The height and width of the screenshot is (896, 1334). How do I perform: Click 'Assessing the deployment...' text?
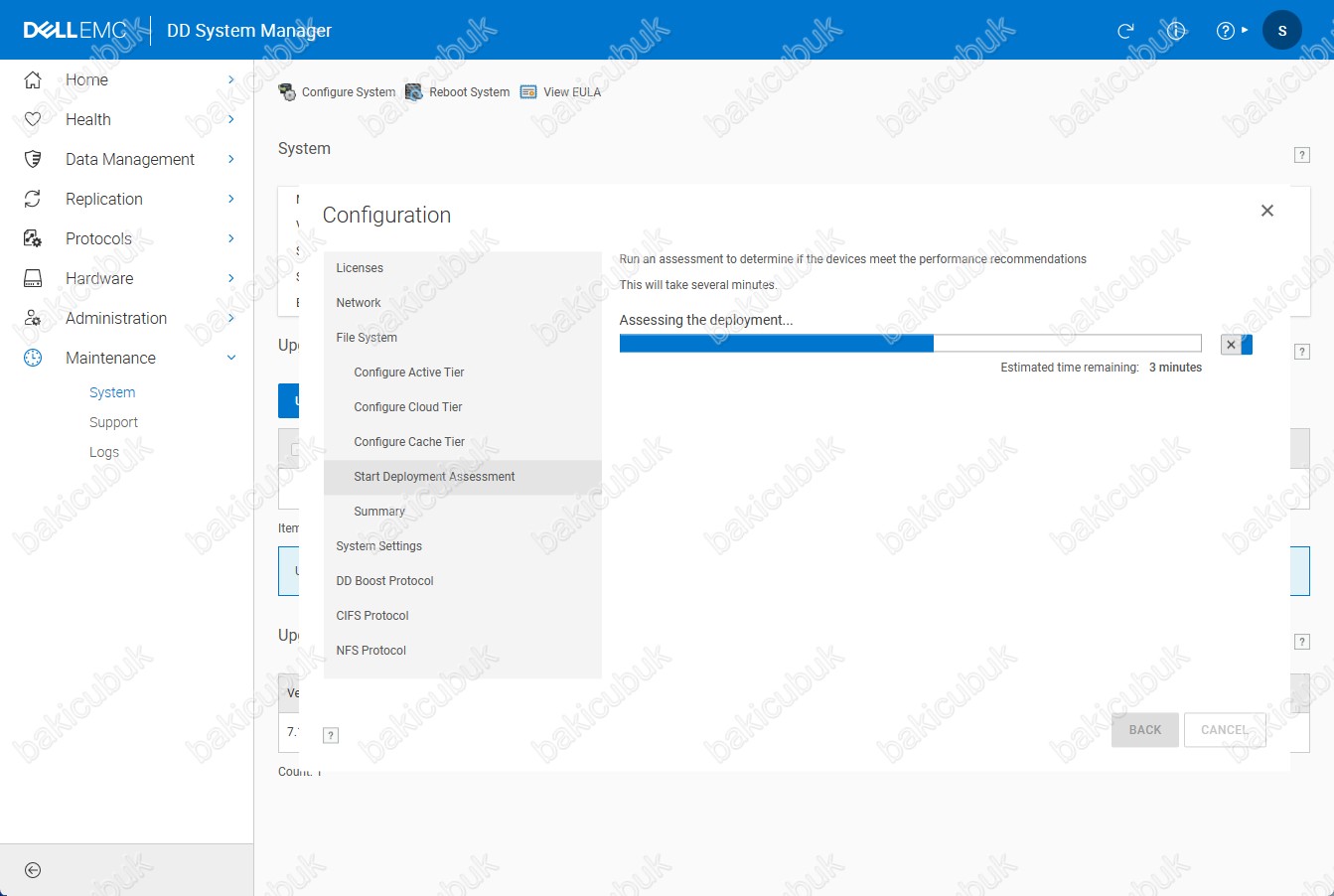coord(706,320)
